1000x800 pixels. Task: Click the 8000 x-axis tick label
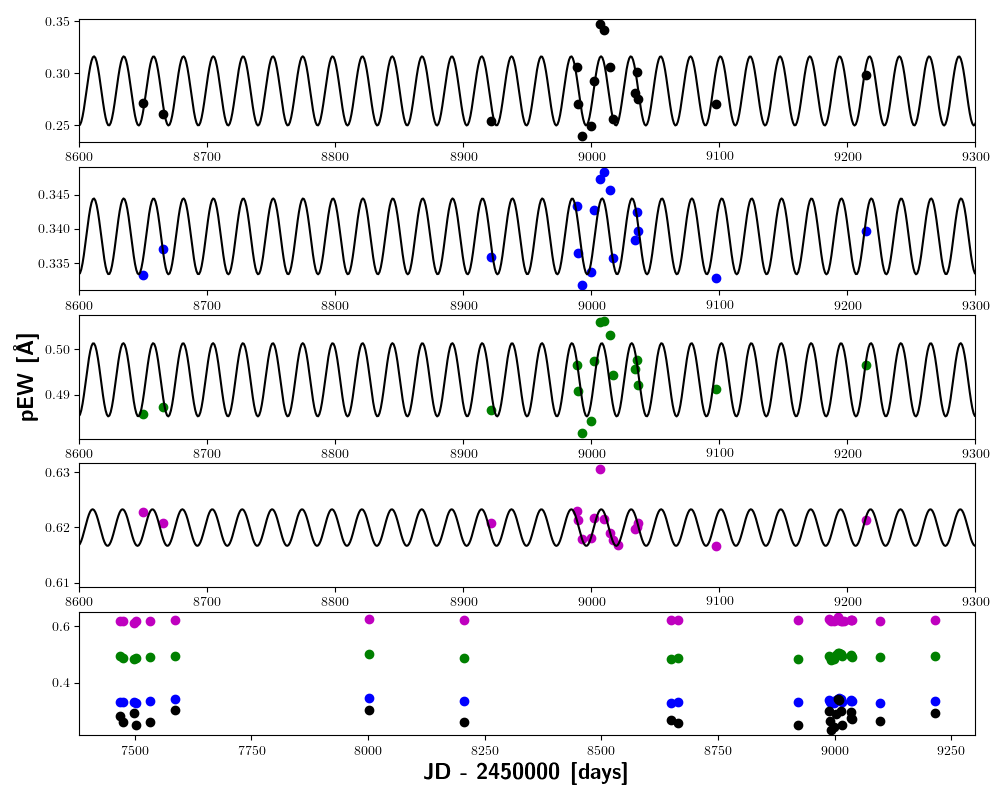[x=368, y=751]
